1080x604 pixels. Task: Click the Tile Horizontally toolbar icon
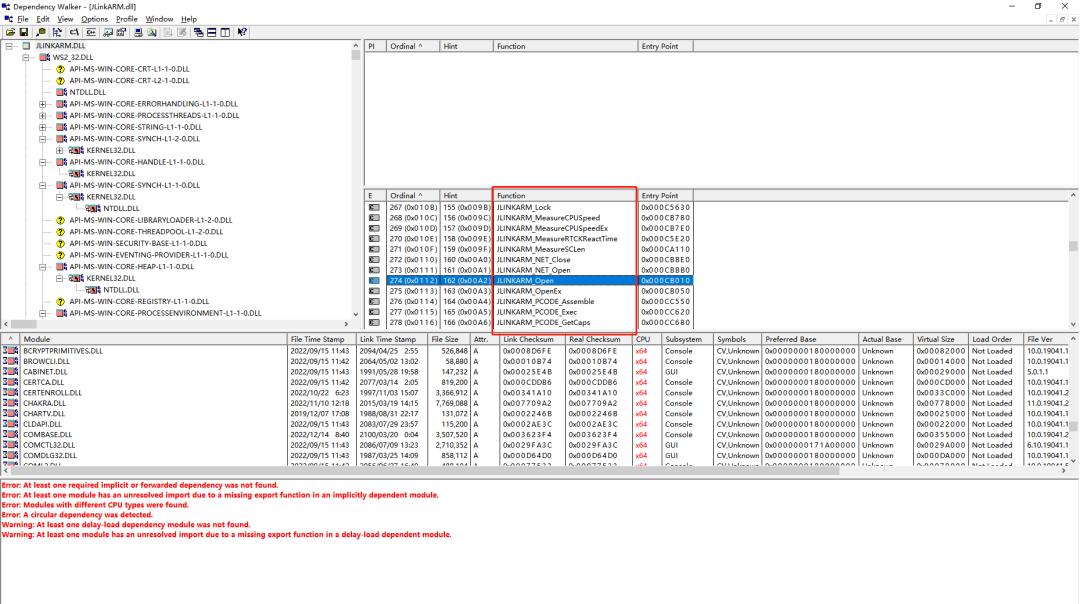pyautogui.click(x=211, y=32)
